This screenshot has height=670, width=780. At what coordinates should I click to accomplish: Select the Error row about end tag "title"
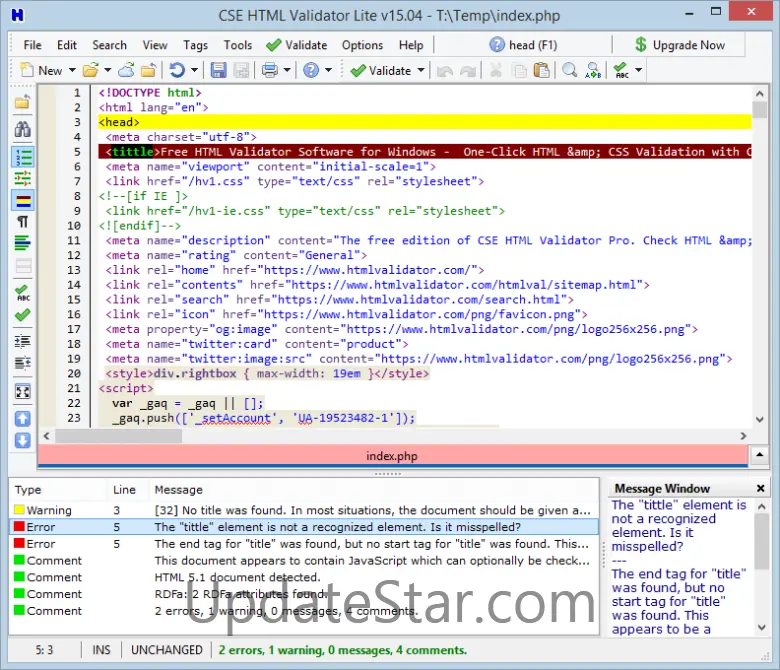[x=304, y=544]
